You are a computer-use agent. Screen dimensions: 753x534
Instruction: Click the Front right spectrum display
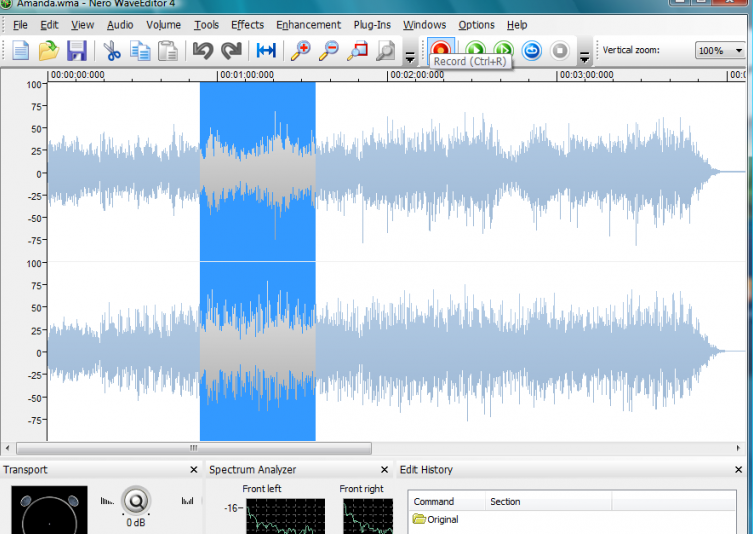(367, 516)
